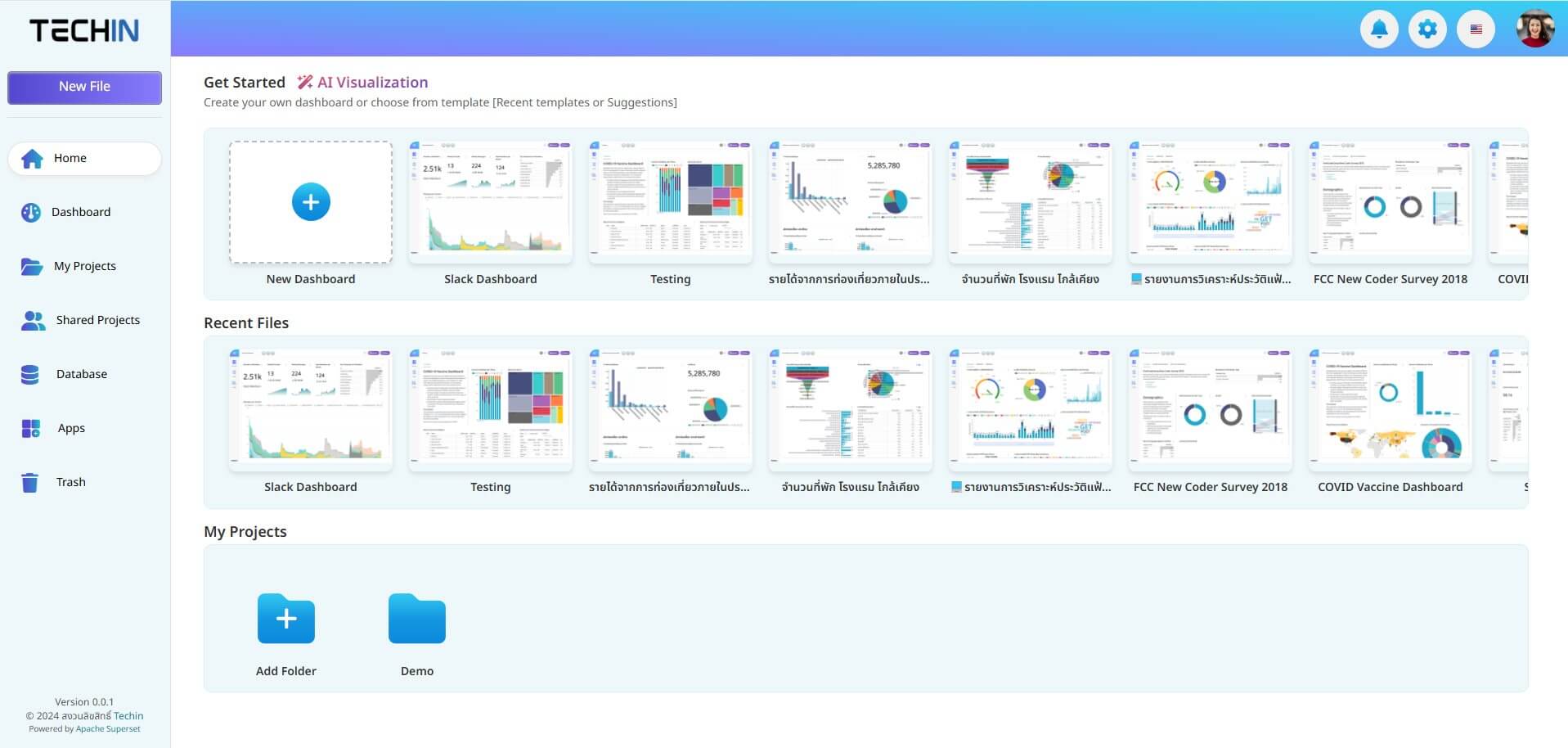Select the Home icon in the sidebar
Image resolution: width=1568 pixels, height=748 pixels.
click(32, 158)
